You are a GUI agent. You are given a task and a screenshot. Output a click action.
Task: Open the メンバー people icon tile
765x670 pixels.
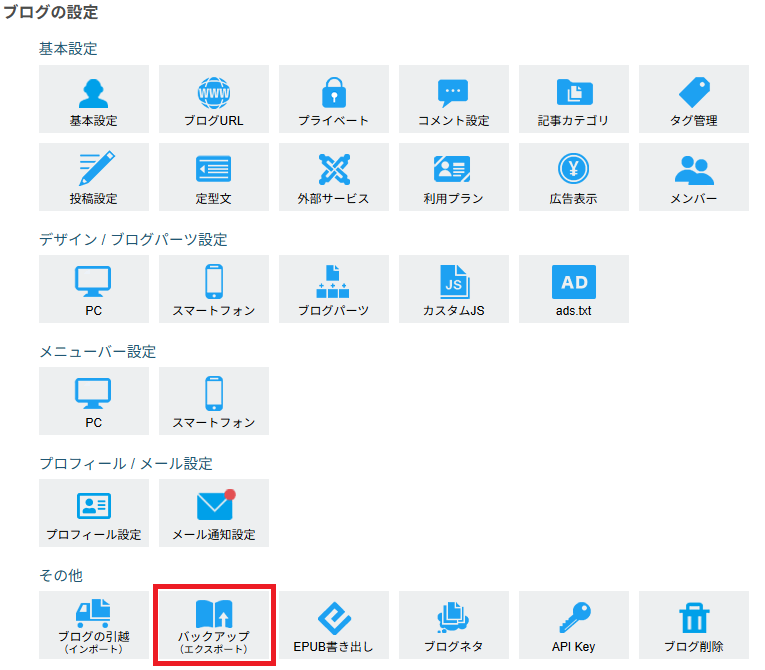point(694,177)
